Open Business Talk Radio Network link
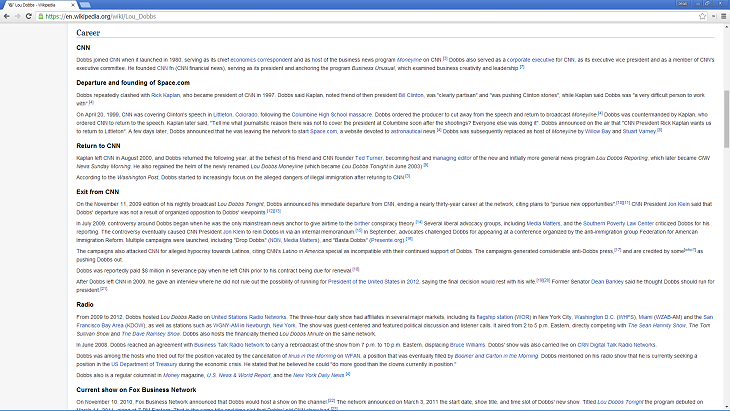This screenshot has width=730, height=411. [229, 345]
